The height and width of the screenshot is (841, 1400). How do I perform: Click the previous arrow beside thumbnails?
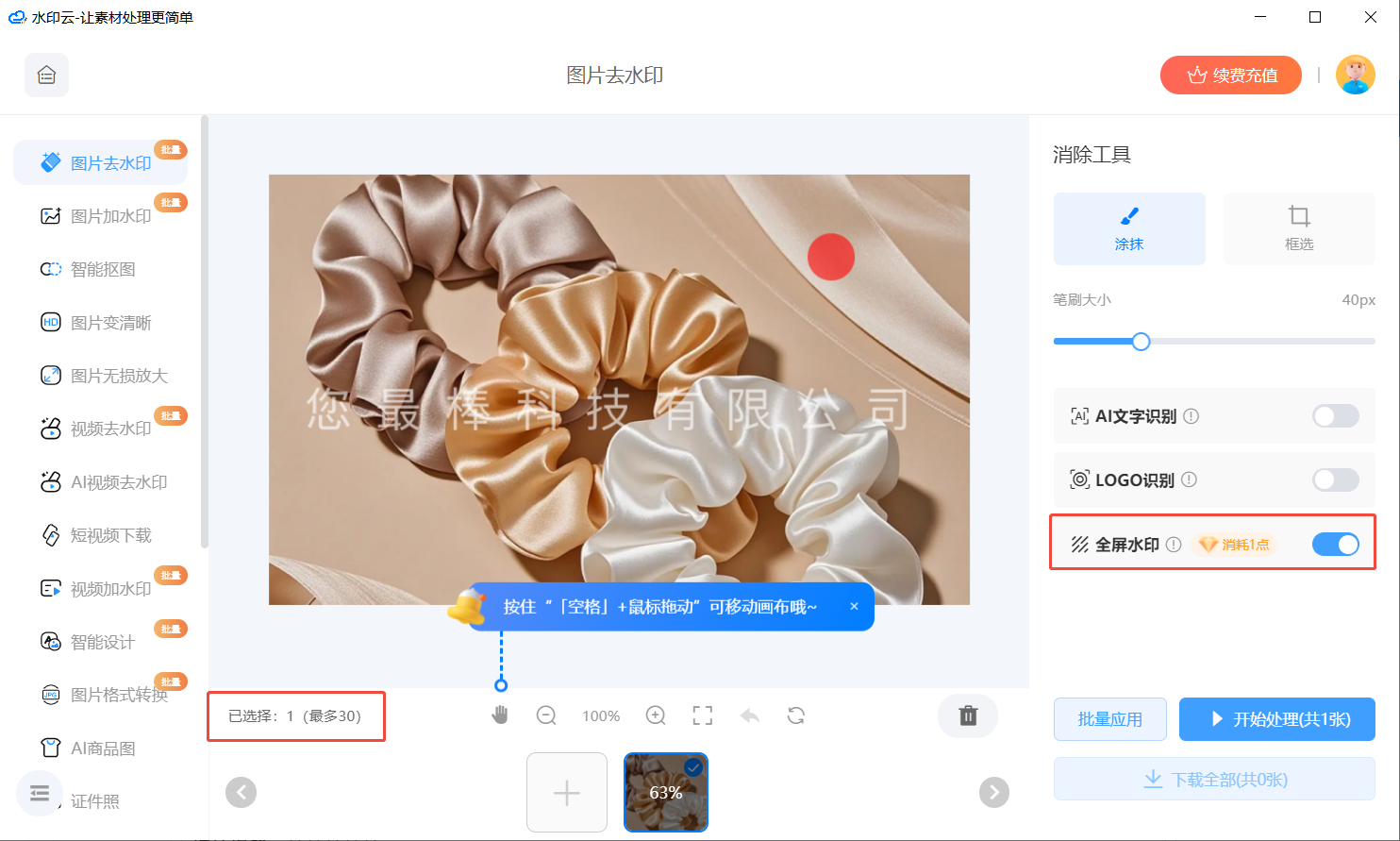(241, 792)
